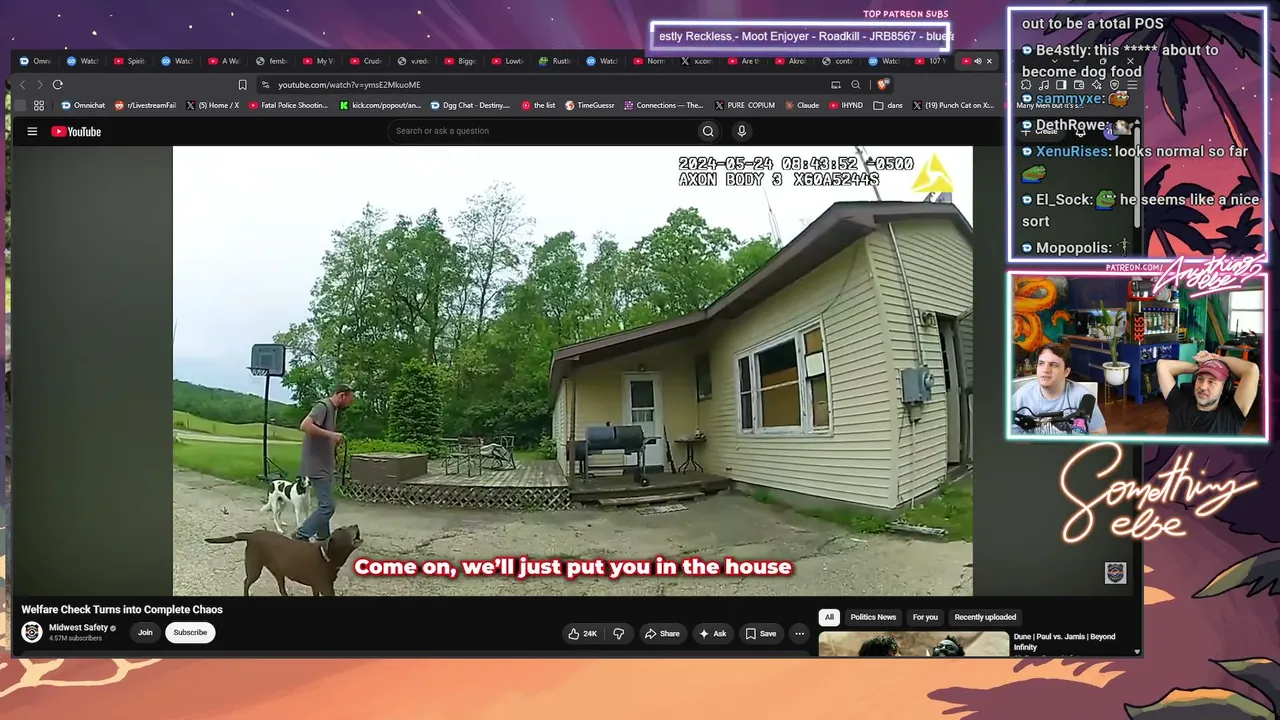This screenshot has height=720, width=1280.
Task: Close the active YouTube tab
Action: pyautogui.click(x=989, y=61)
